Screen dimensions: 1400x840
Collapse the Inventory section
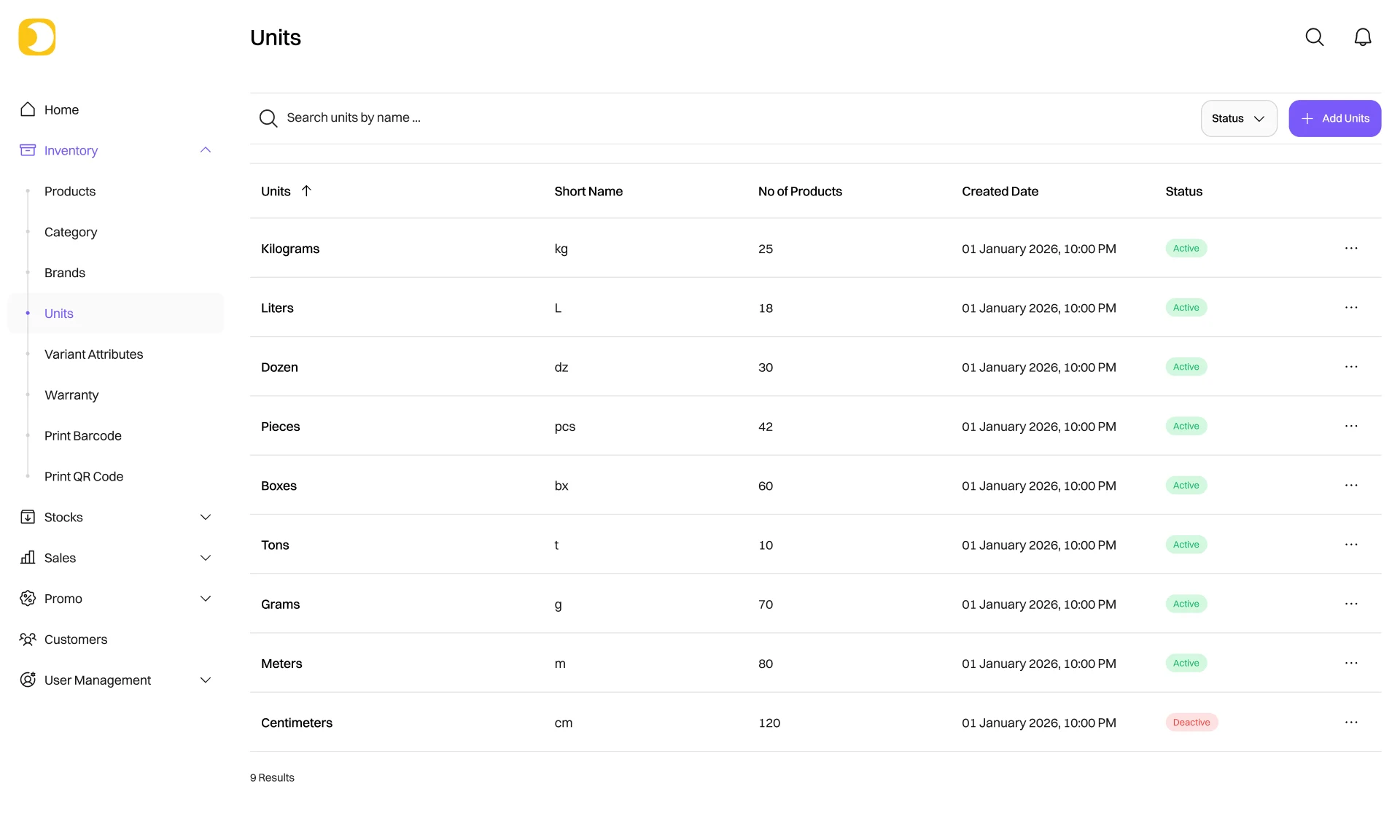[x=206, y=149]
